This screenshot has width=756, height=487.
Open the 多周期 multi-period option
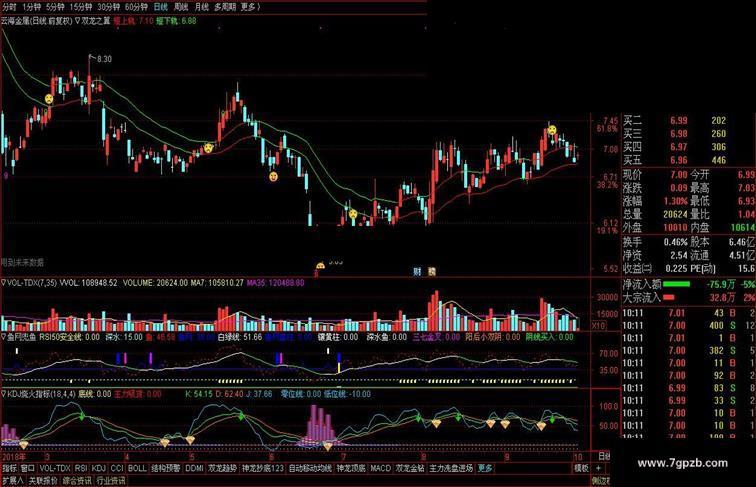click(x=225, y=7)
